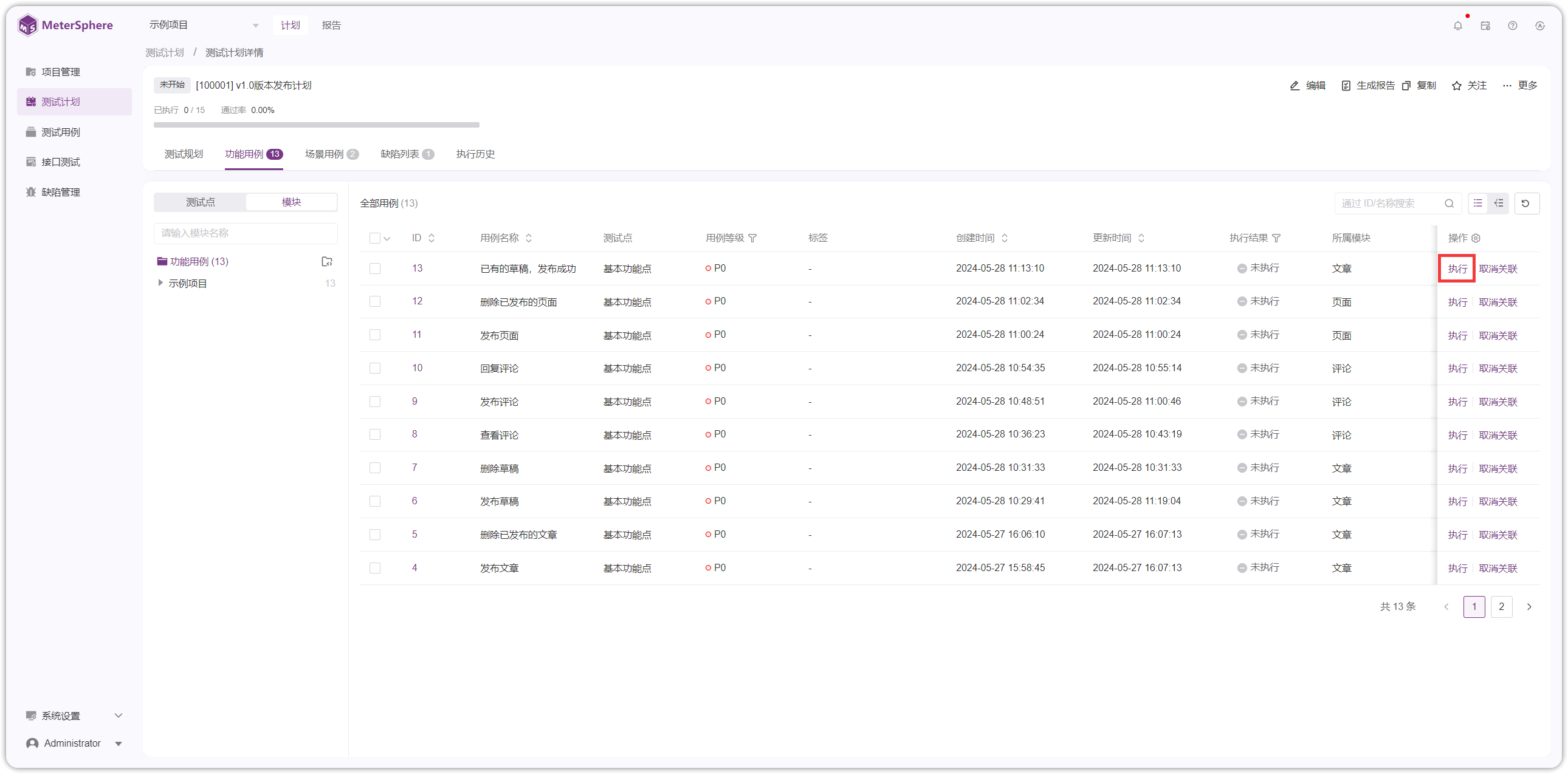
Task: Check the checkbox for case 13
Action: (375, 269)
